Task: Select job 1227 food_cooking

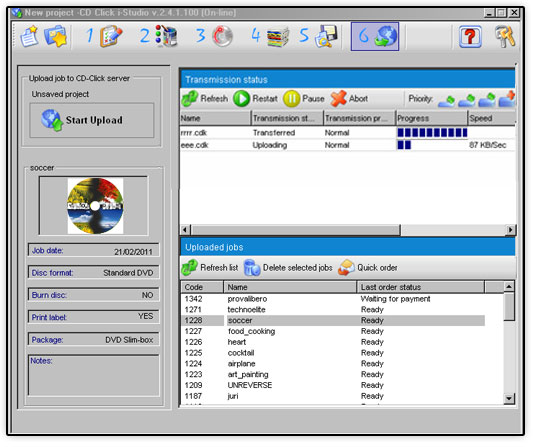Action: pyautogui.click(x=333, y=332)
